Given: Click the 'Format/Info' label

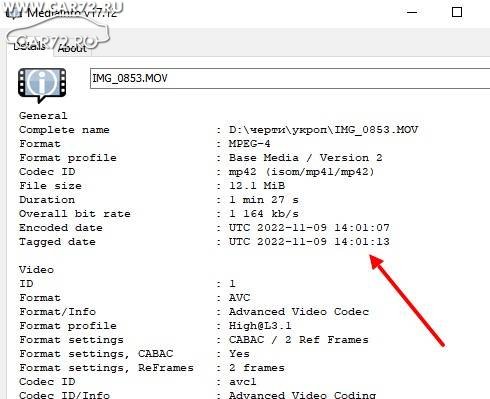Looking at the screenshot, I should click(57, 312).
